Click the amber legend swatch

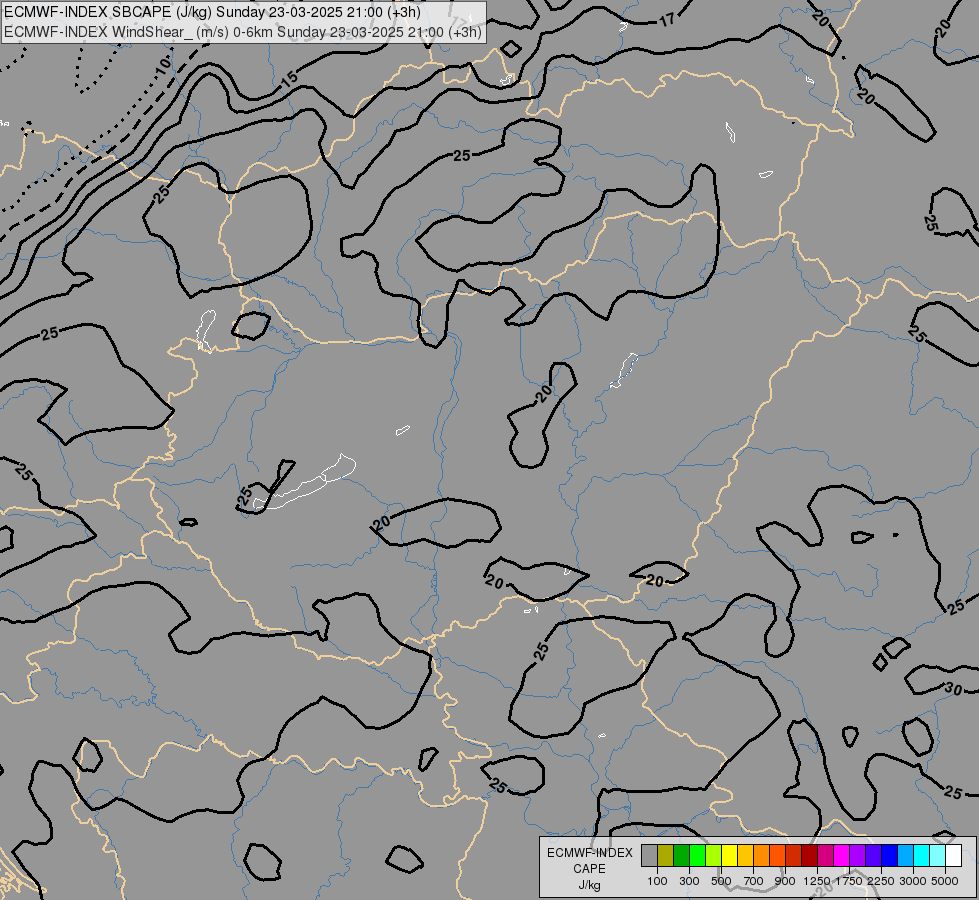coord(746,856)
